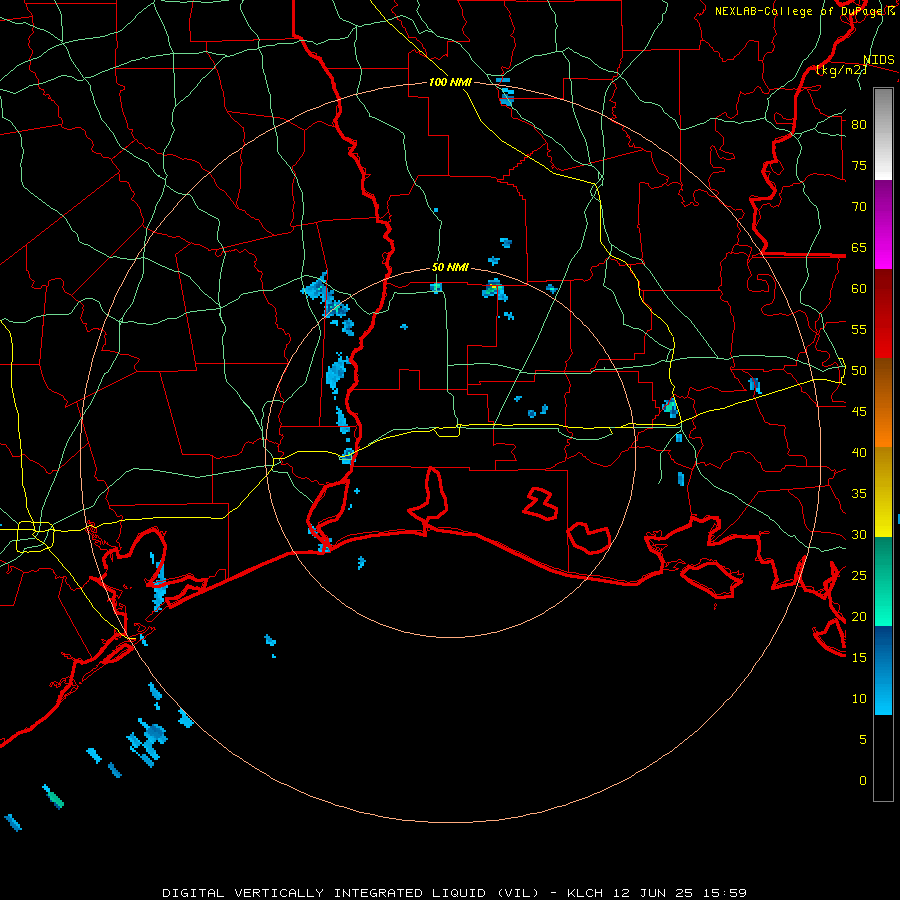Click the 100 NMI range ring label
This screenshot has height=900, width=900.
click(450, 82)
